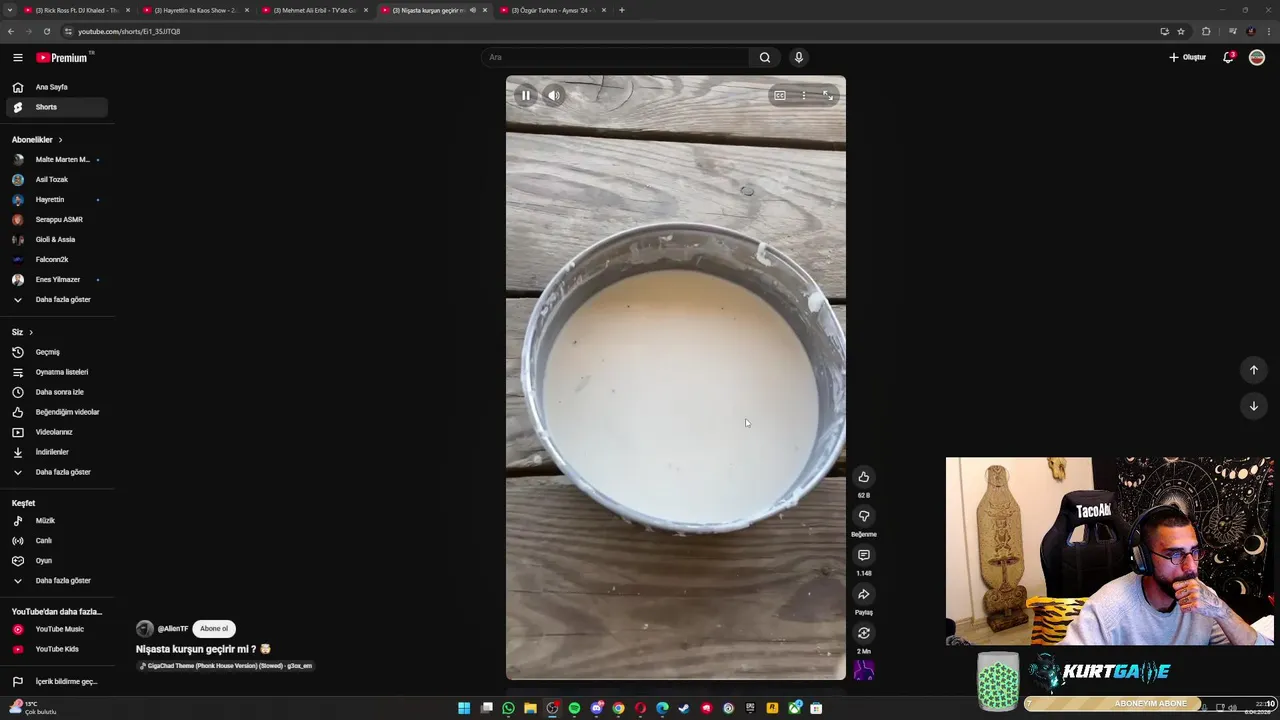
Task: Go to the previous short with up arrow
Action: pyautogui.click(x=1254, y=370)
